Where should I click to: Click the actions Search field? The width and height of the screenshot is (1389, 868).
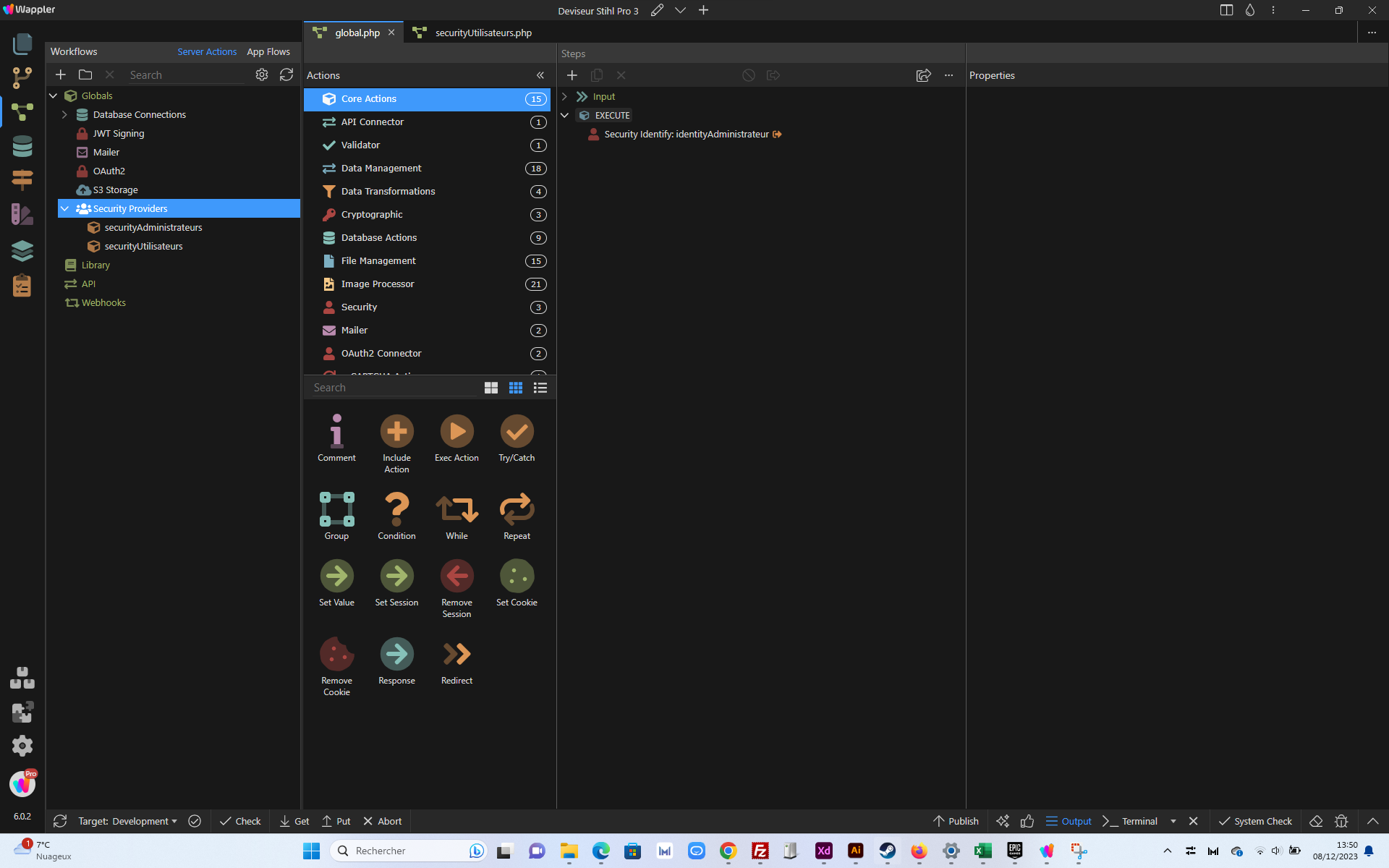(x=394, y=388)
